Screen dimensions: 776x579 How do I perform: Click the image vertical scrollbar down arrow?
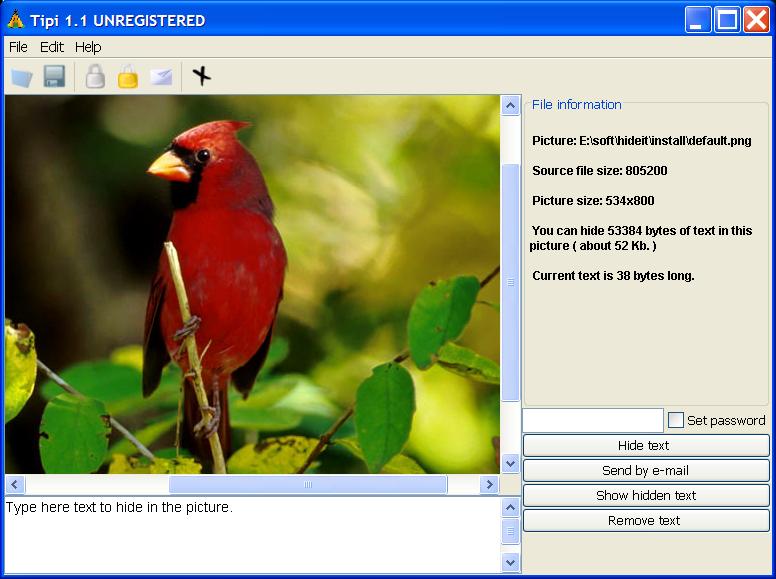(511, 464)
